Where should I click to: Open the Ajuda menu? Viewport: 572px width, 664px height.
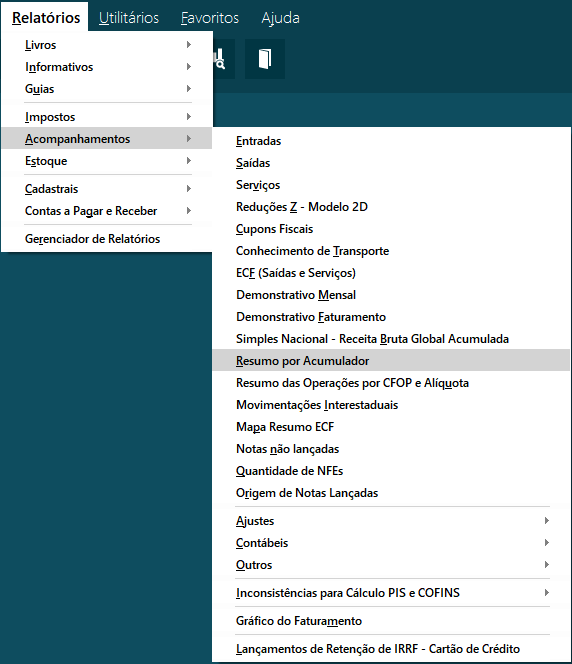(x=280, y=18)
